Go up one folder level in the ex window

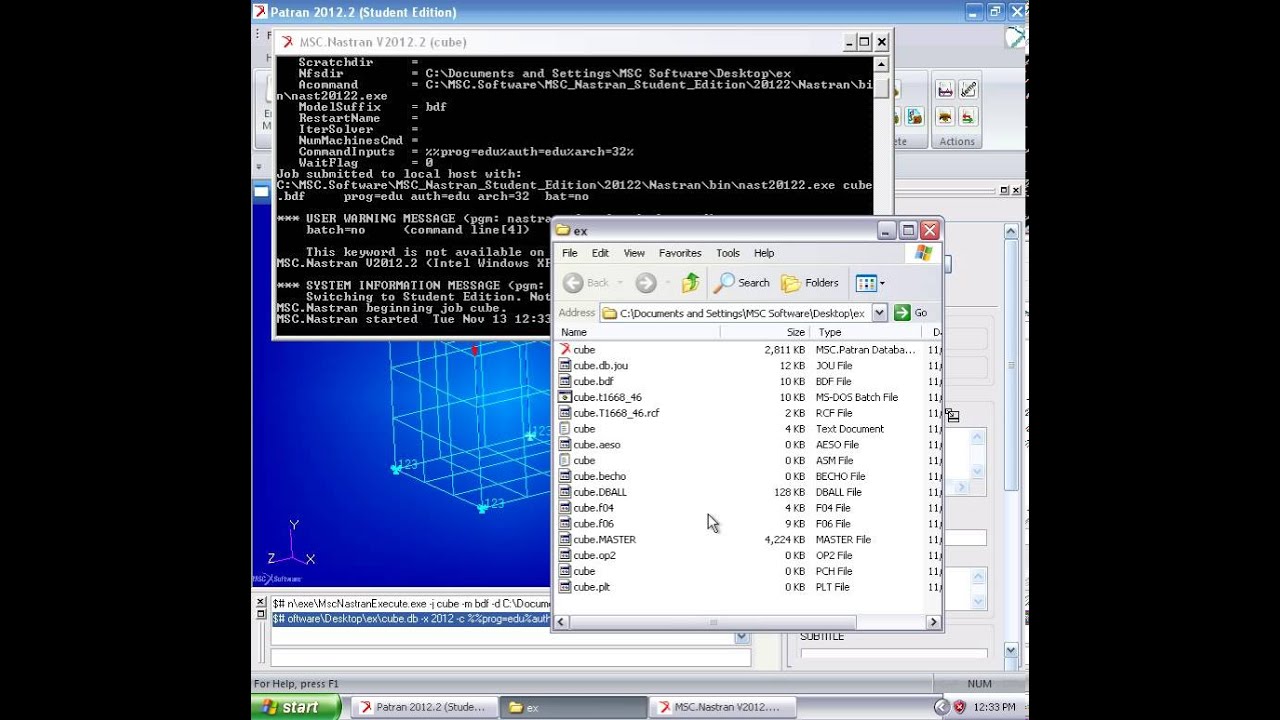690,283
